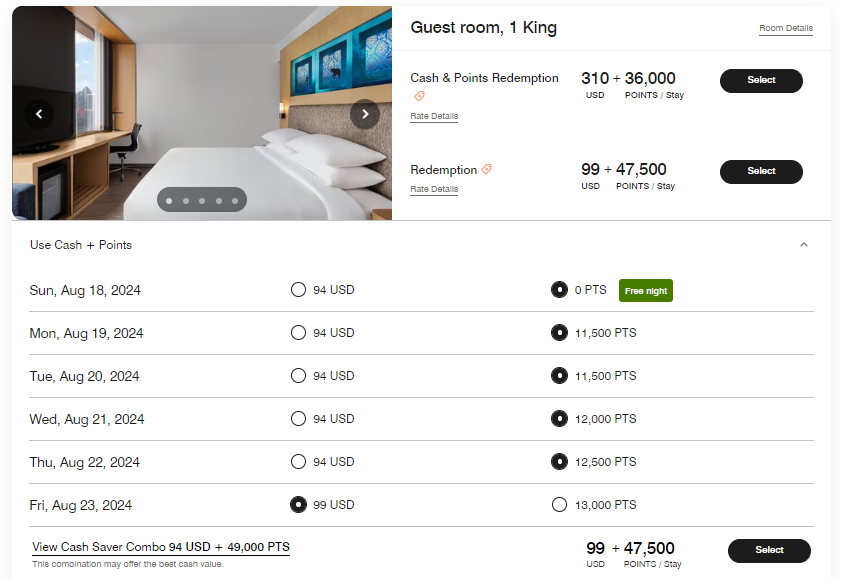Open Rate Details under Cash & Points Redemption
The height and width of the screenshot is (580, 843).
click(x=433, y=116)
